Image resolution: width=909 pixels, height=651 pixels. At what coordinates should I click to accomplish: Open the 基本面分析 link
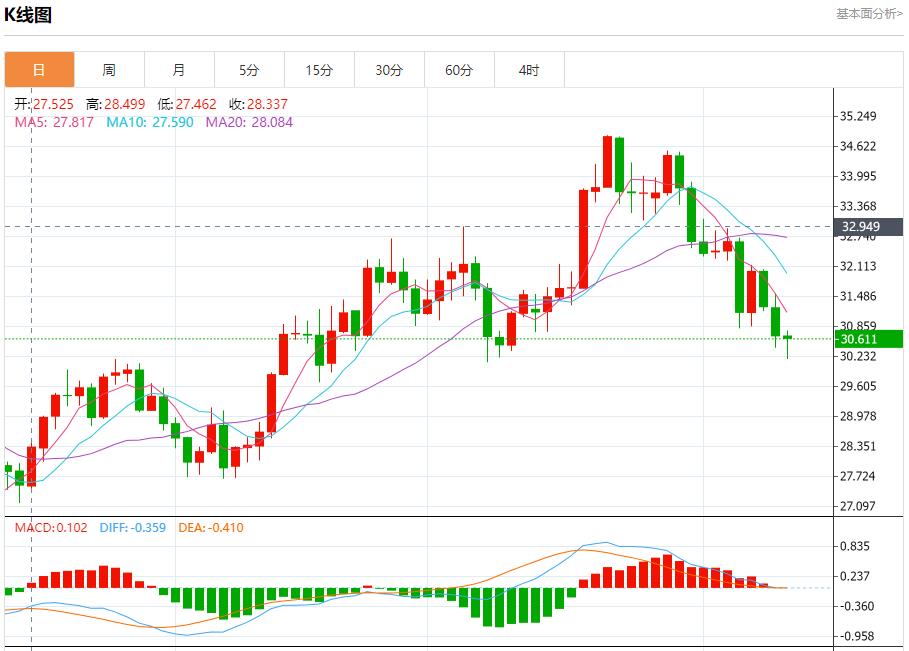[x=869, y=13]
